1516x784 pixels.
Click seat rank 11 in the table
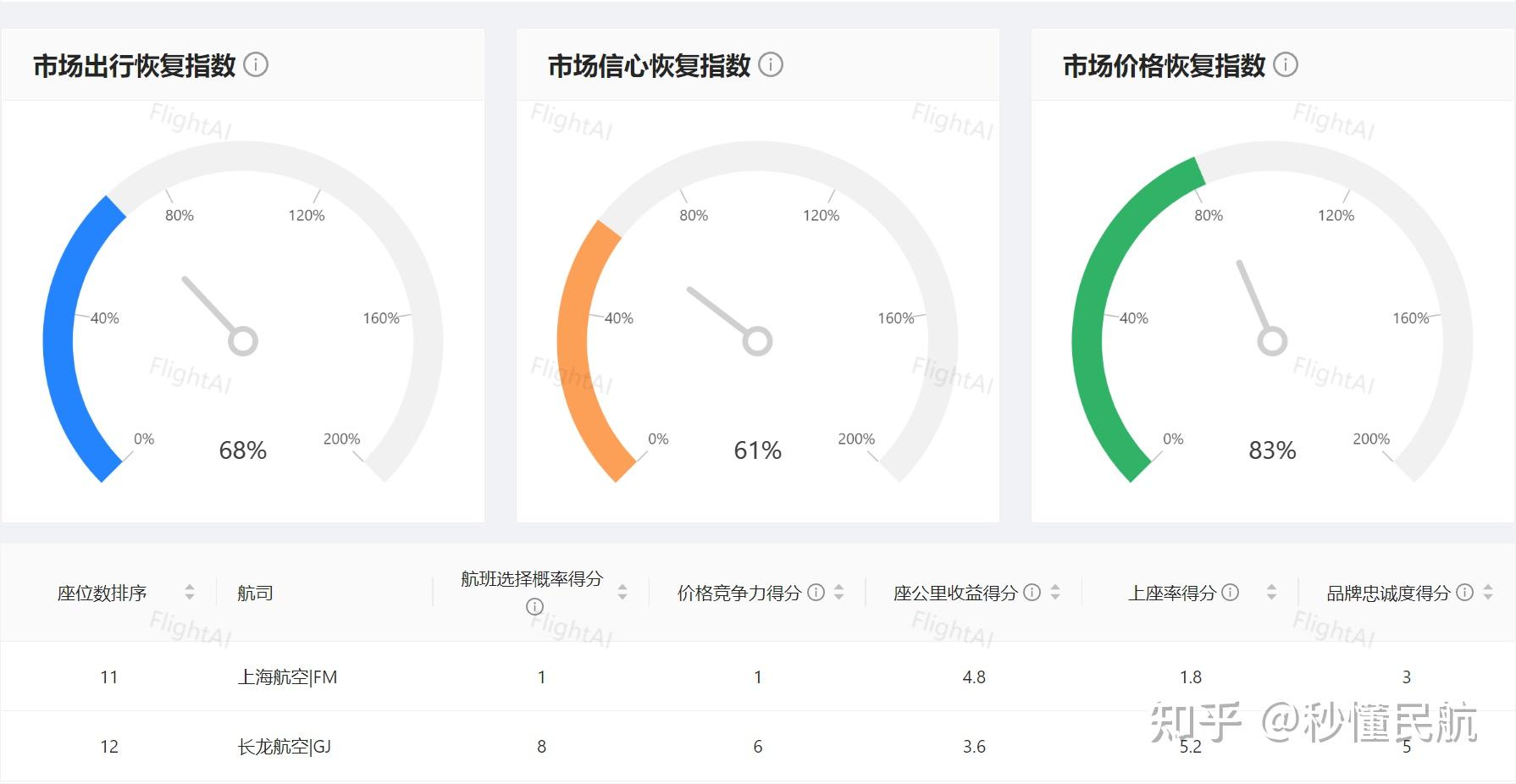pyautogui.click(x=109, y=677)
